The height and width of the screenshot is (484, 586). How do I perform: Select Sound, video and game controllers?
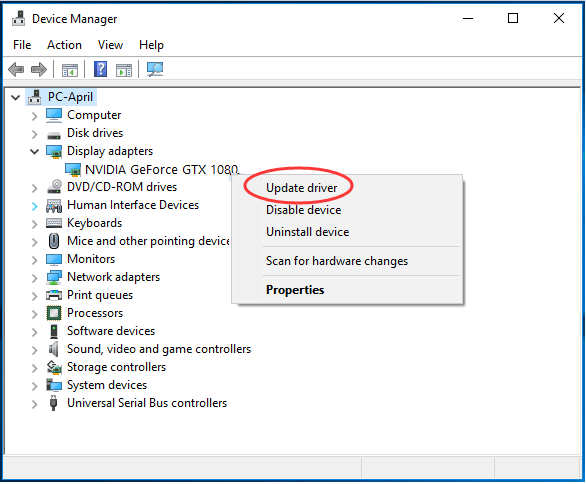pyautogui.click(x=159, y=349)
